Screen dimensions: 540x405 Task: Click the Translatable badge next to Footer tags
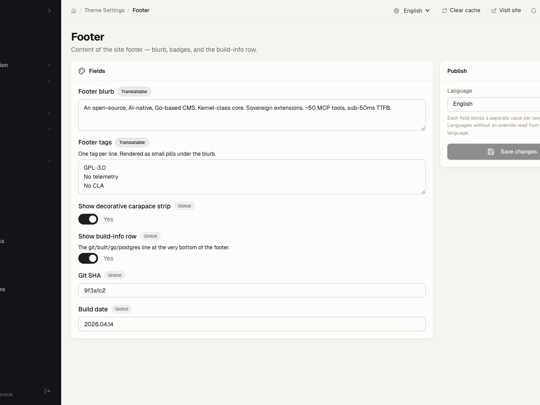tap(132, 142)
